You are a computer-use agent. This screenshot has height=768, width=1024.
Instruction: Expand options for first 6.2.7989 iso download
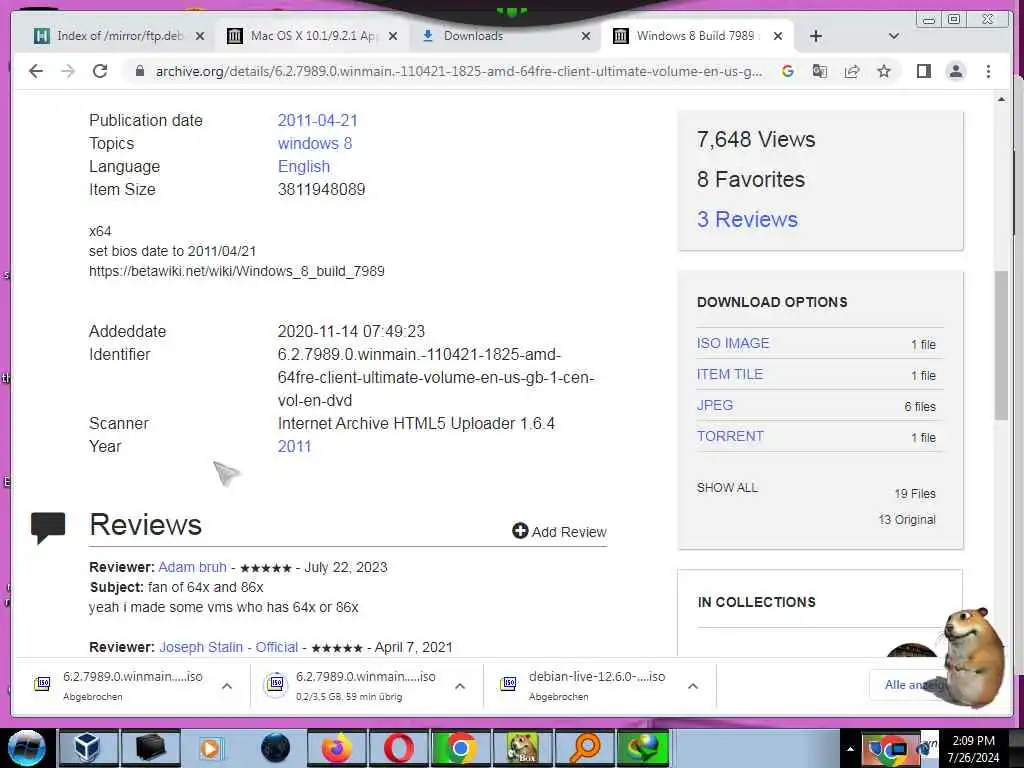(x=227, y=686)
